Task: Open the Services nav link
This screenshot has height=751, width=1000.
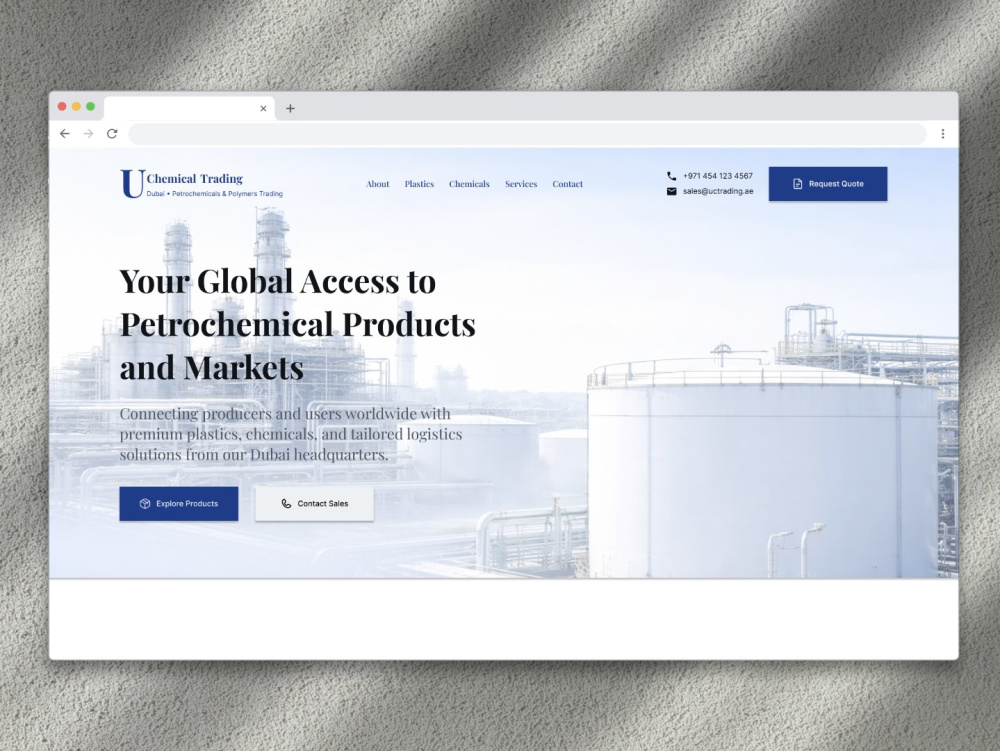Action: [521, 184]
